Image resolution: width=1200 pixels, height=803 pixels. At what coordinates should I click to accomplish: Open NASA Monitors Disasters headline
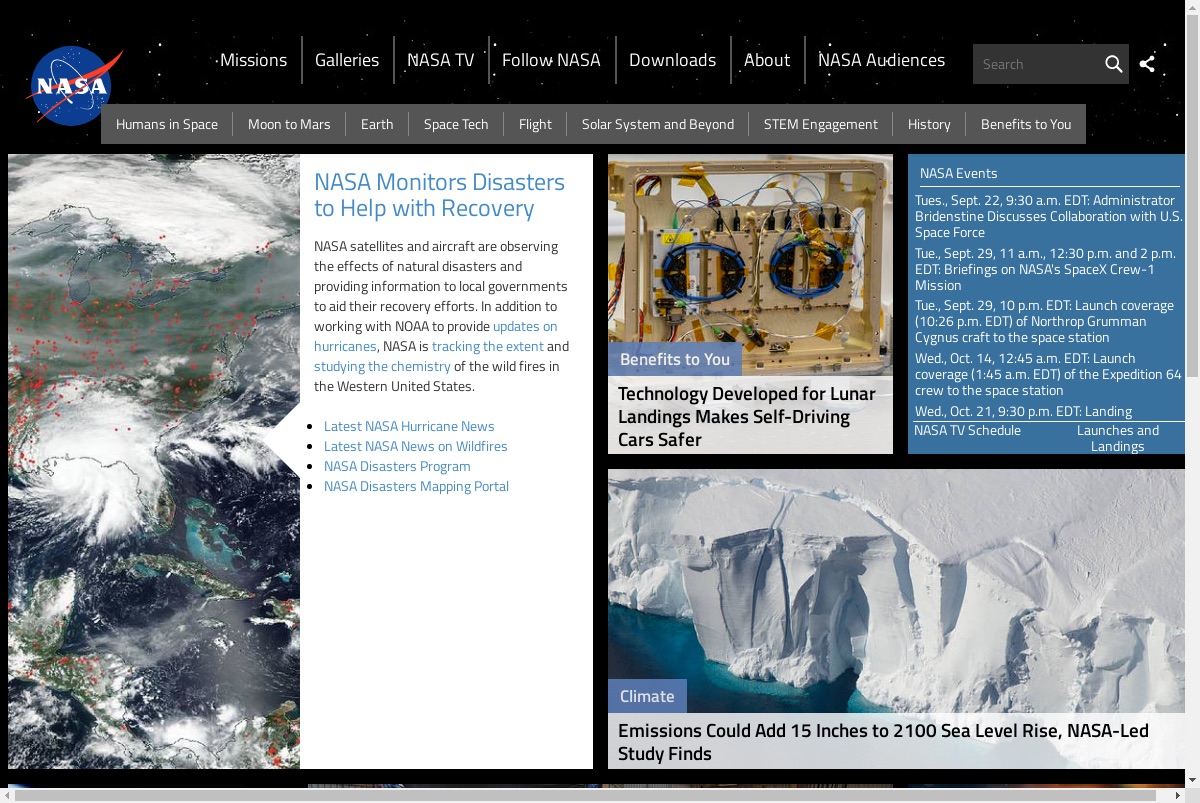[x=439, y=195]
